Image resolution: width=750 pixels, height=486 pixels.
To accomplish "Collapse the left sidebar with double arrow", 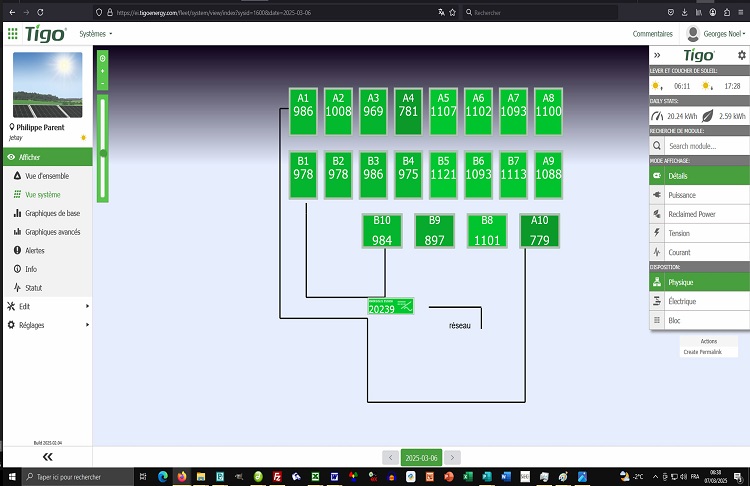I will click(x=46, y=456).
